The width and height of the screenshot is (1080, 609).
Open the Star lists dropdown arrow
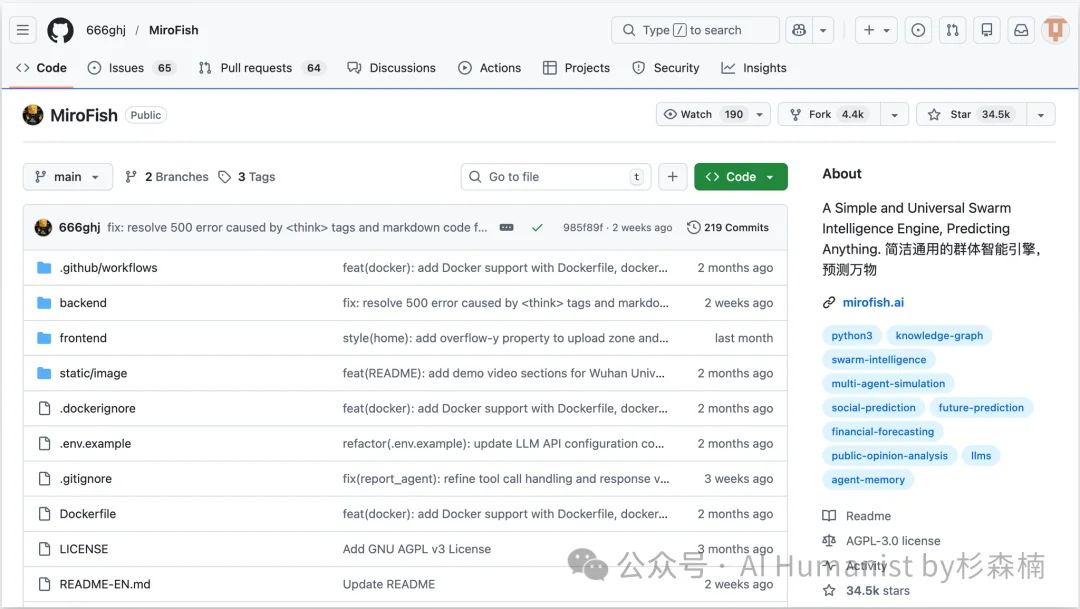1042,115
